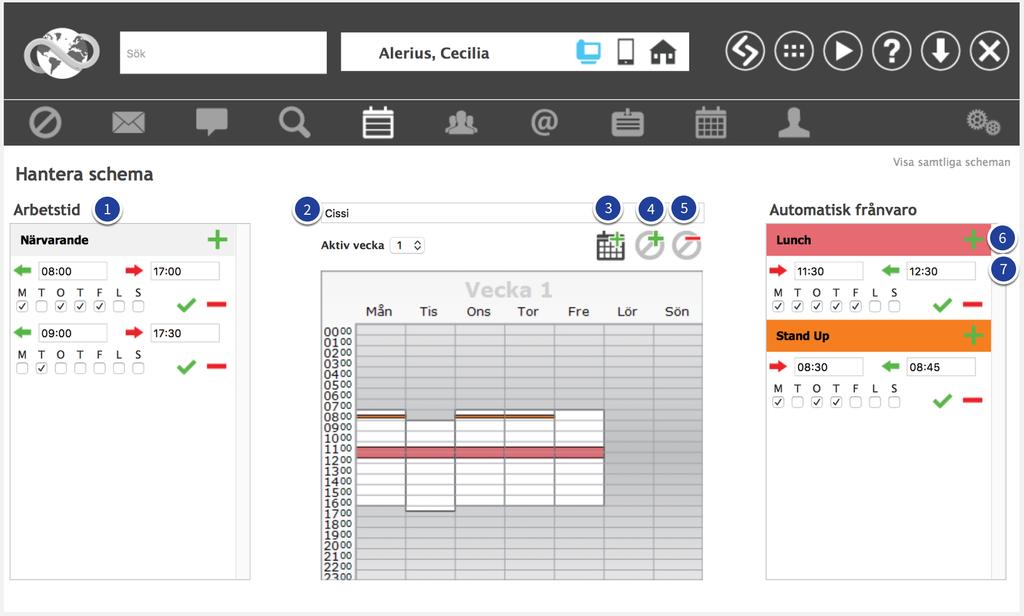The image size is (1024, 616).
Task: Edit Lunch start time 11:30
Action: pyautogui.click(x=828, y=271)
